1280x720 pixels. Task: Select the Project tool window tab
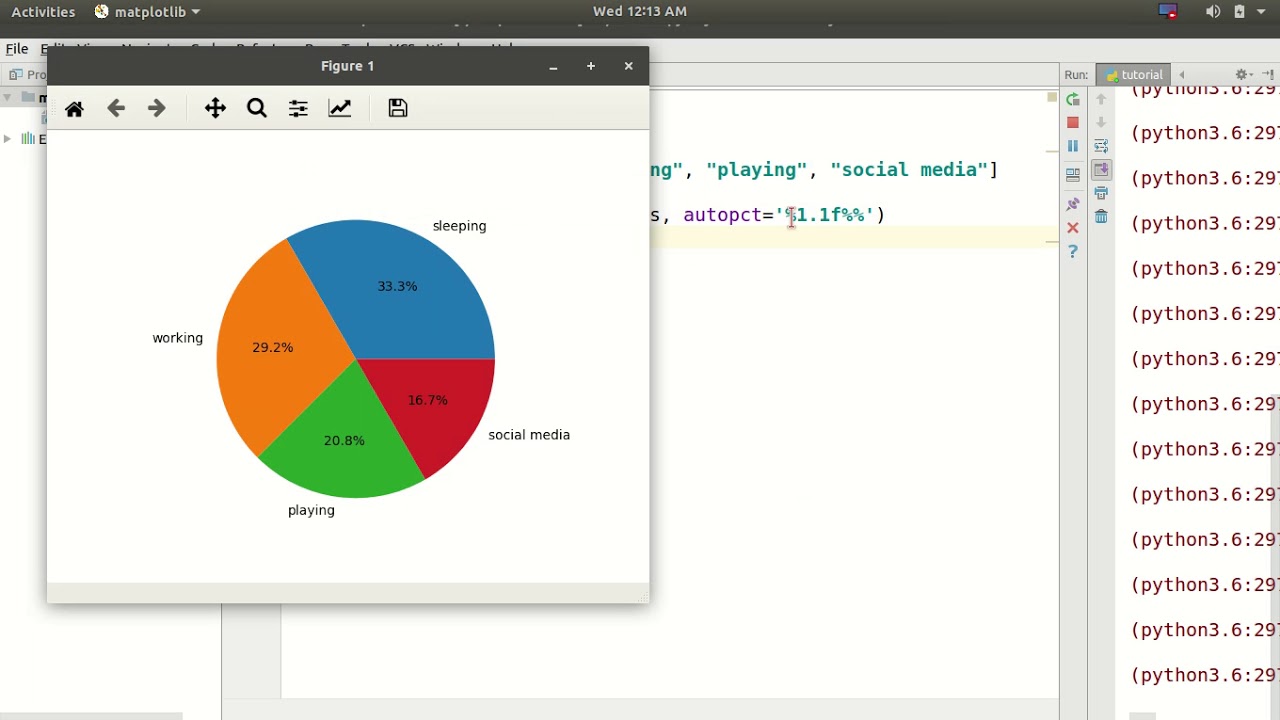coord(27,75)
